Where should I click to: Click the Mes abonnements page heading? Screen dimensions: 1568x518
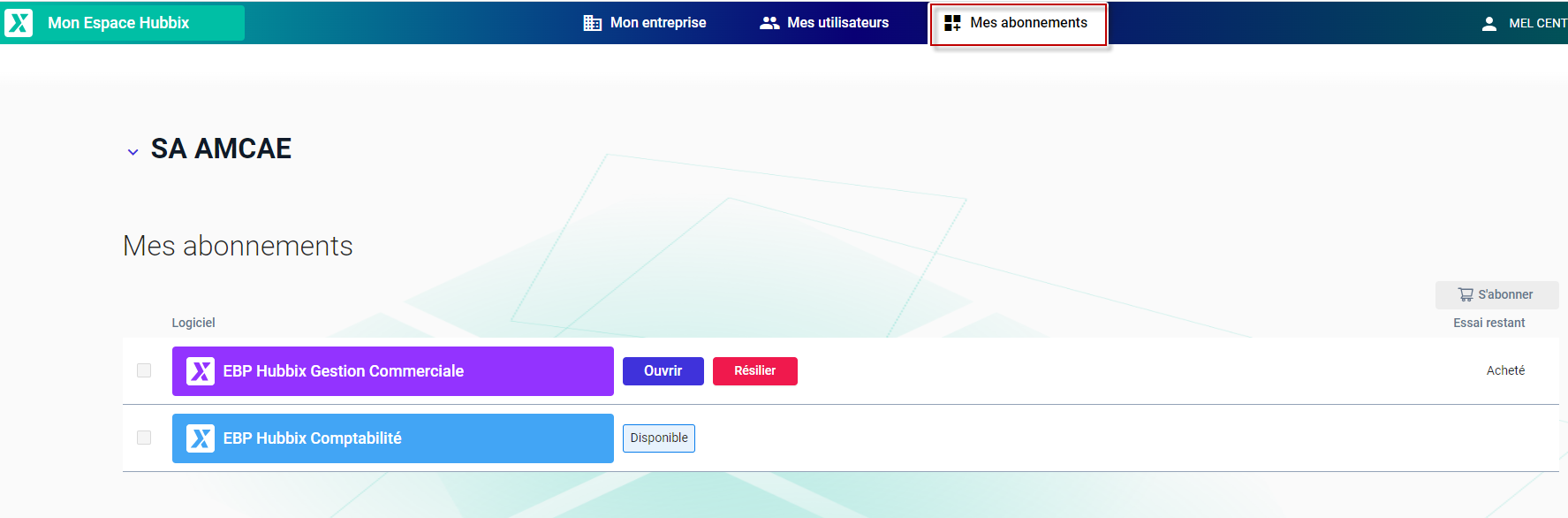pos(238,246)
